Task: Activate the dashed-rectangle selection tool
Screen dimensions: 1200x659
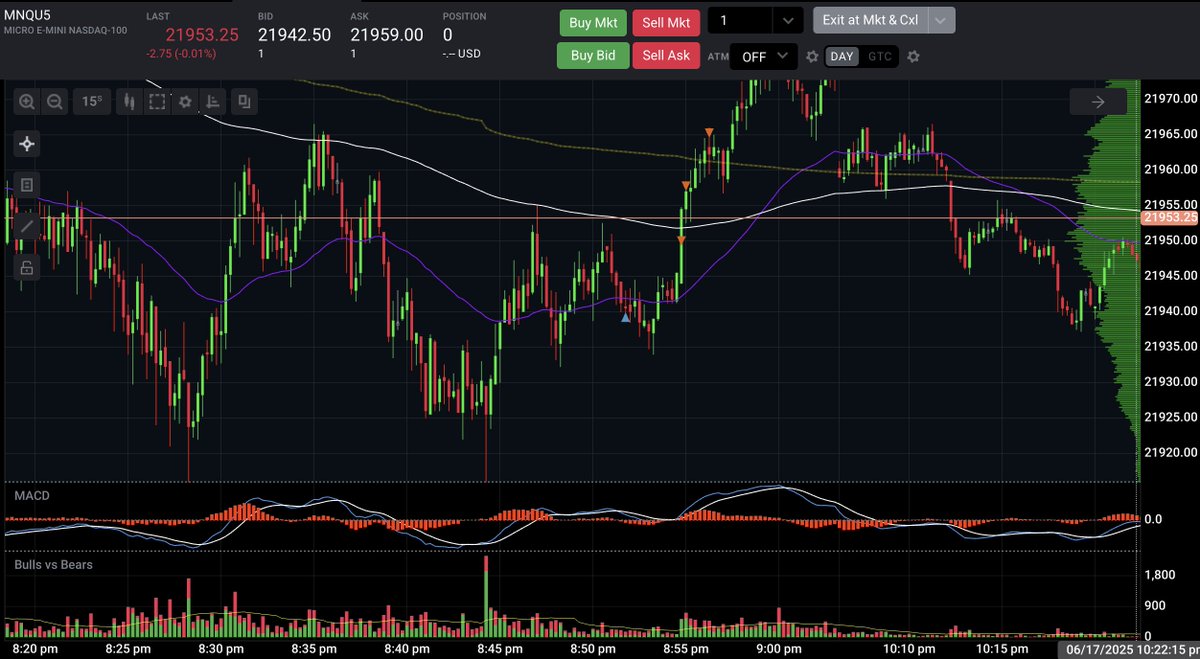Action: click(157, 101)
